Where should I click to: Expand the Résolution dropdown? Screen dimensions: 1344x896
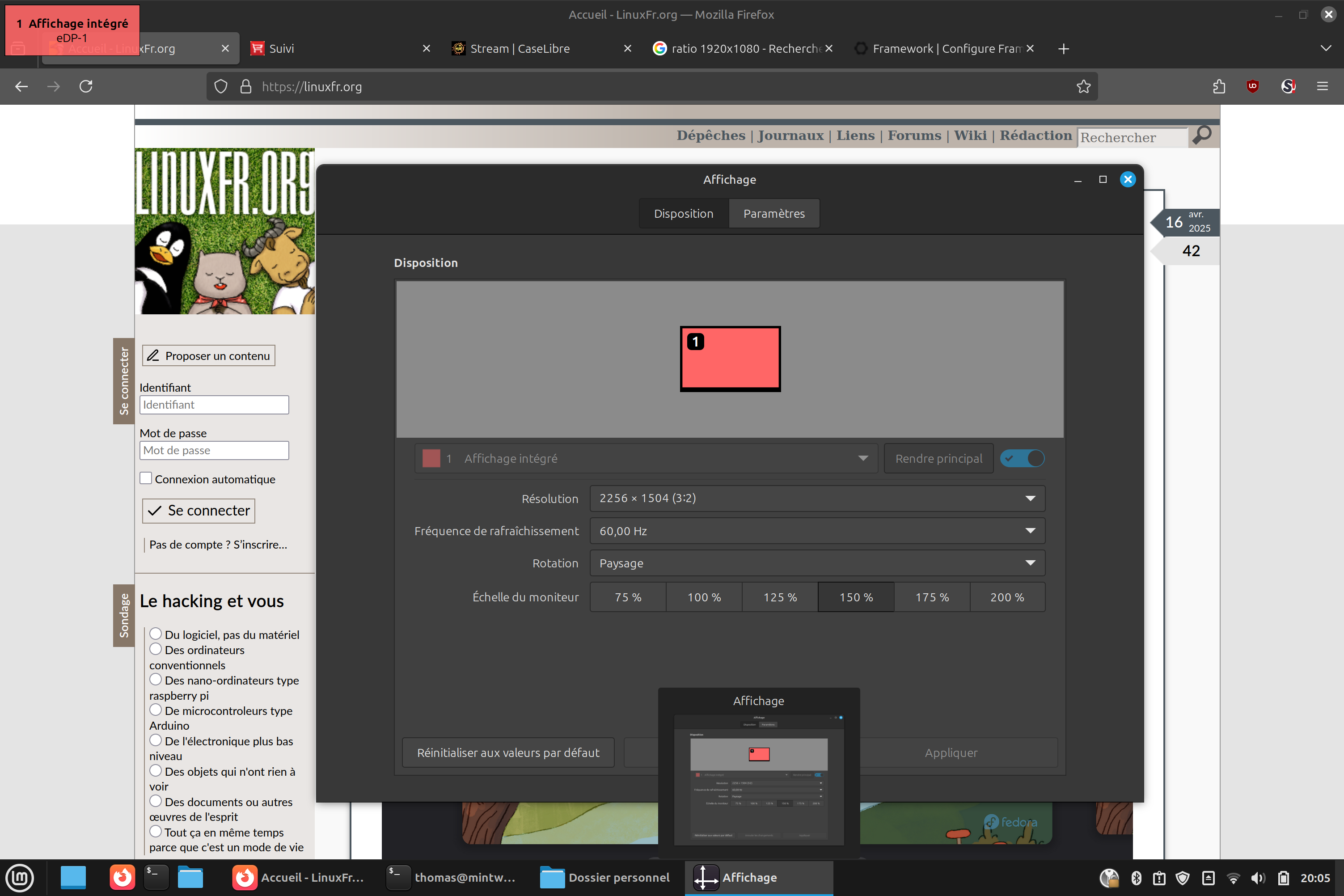pyautogui.click(x=817, y=498)
